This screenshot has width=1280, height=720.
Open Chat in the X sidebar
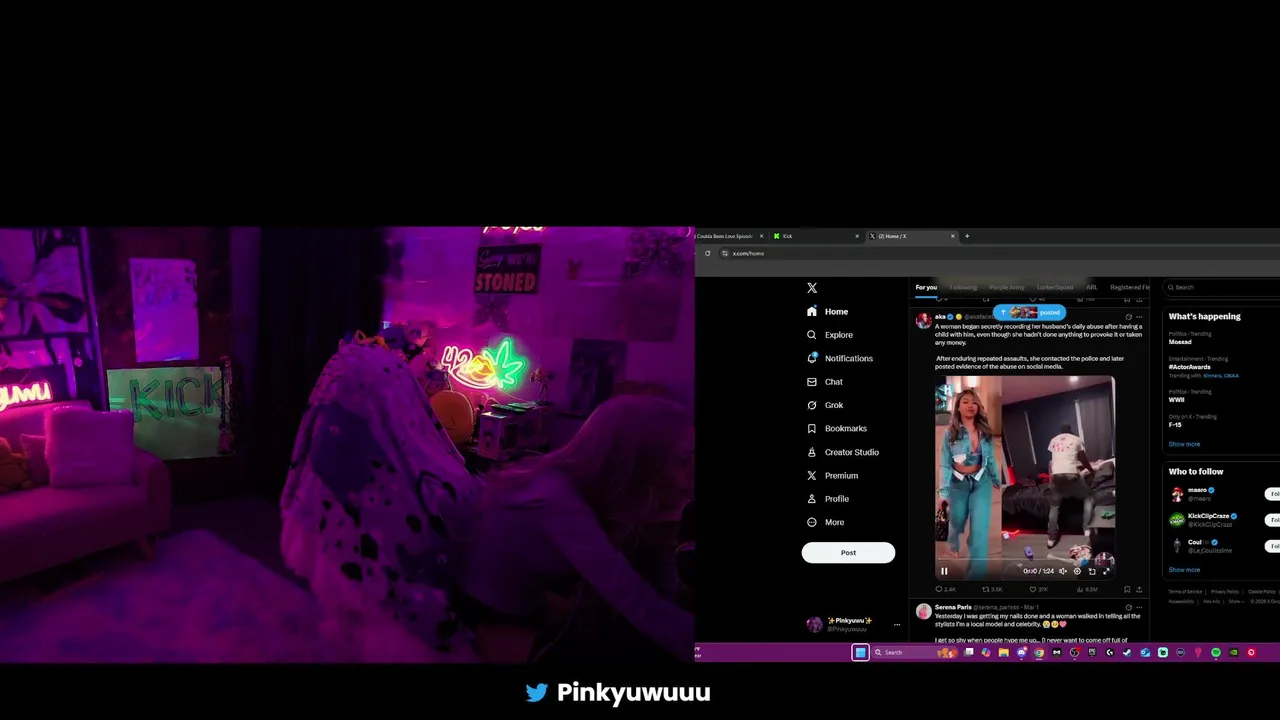point(825,382)
